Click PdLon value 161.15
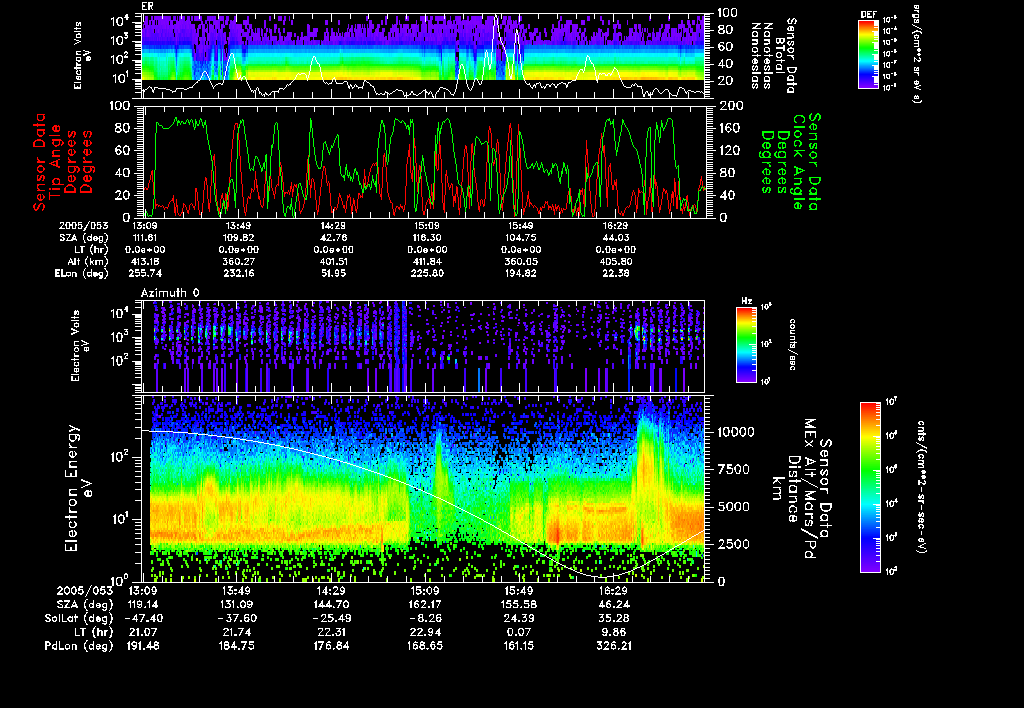This screenshot has width=1024, height=708. point(519,646)
